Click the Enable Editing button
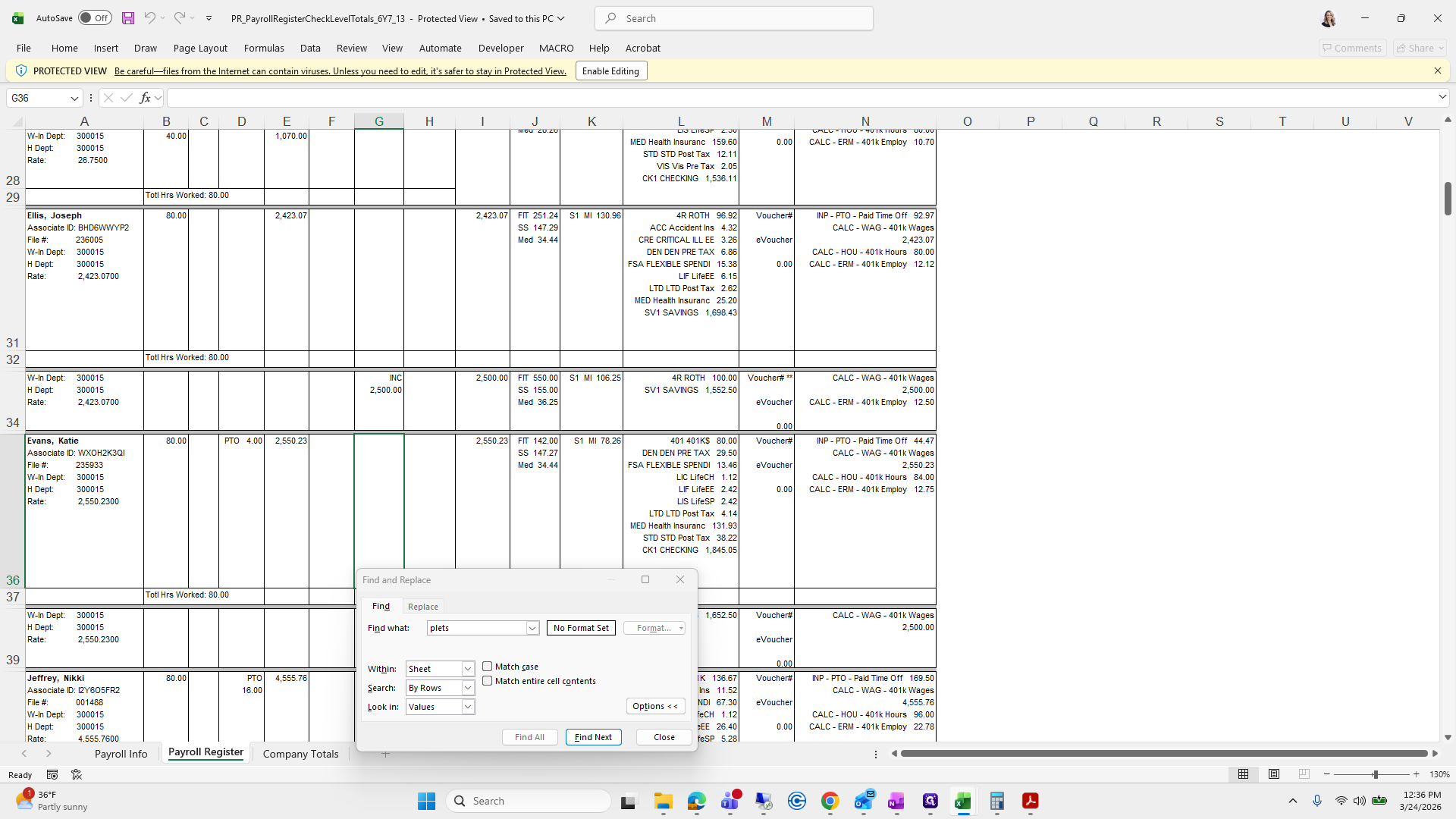 point(610,71)
